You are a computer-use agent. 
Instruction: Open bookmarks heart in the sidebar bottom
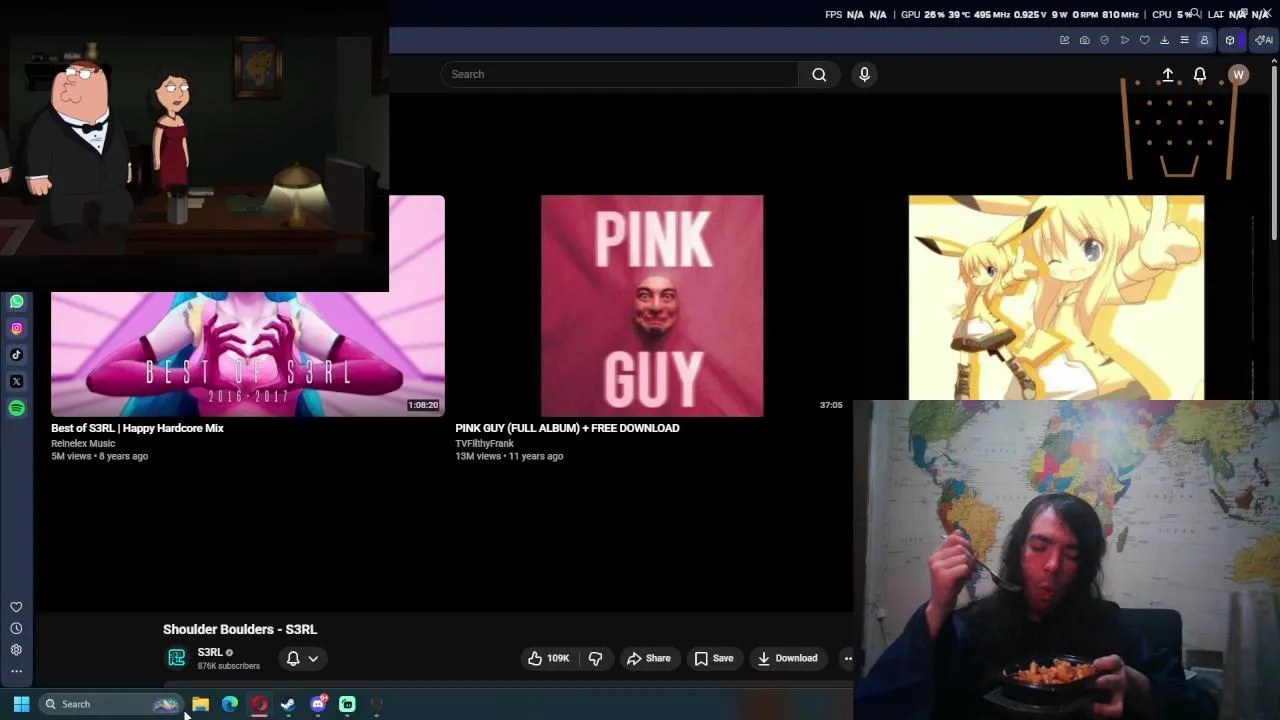coord(16,607)
